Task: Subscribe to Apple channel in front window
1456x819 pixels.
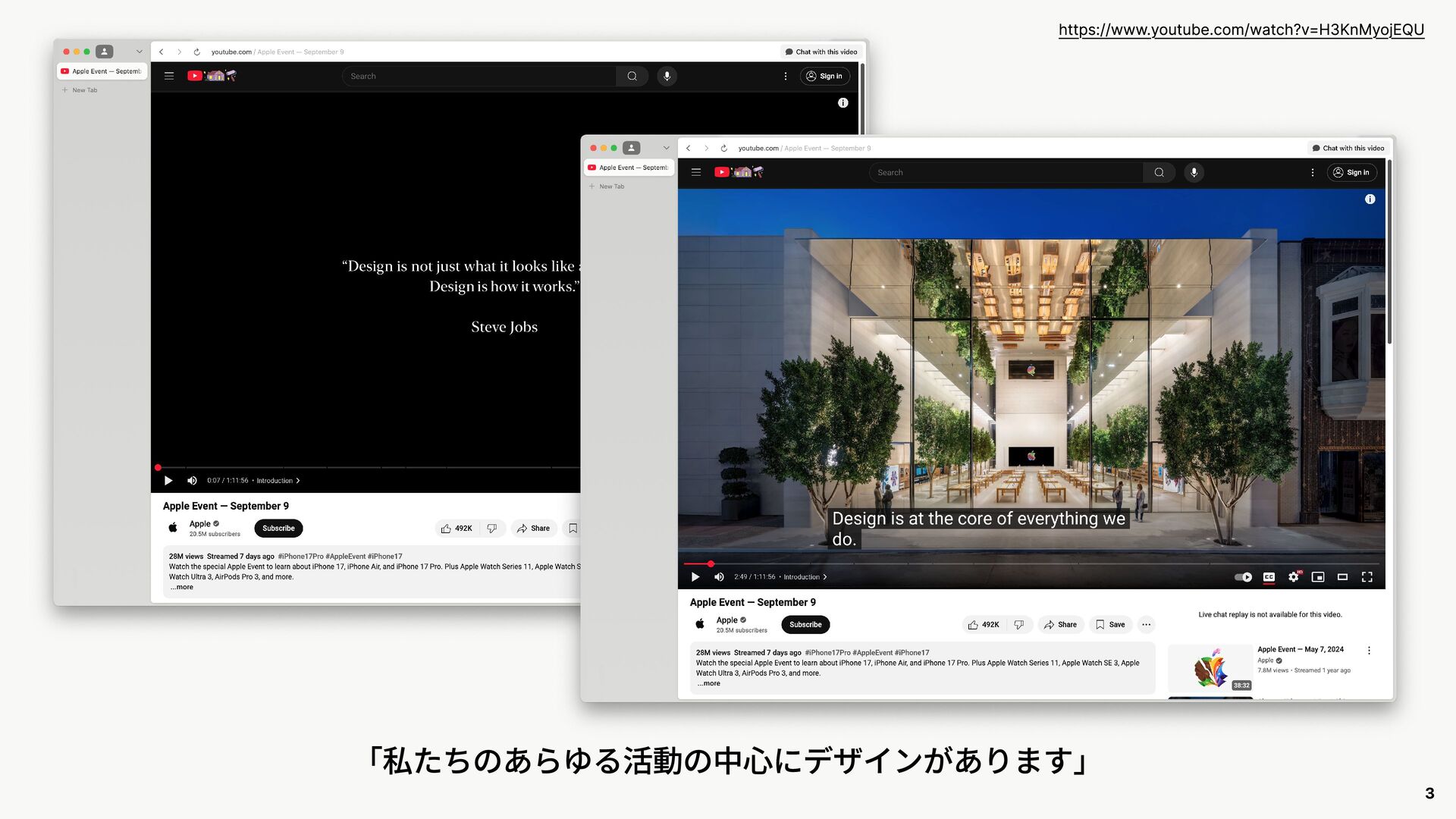Action: tap(805, 625)
